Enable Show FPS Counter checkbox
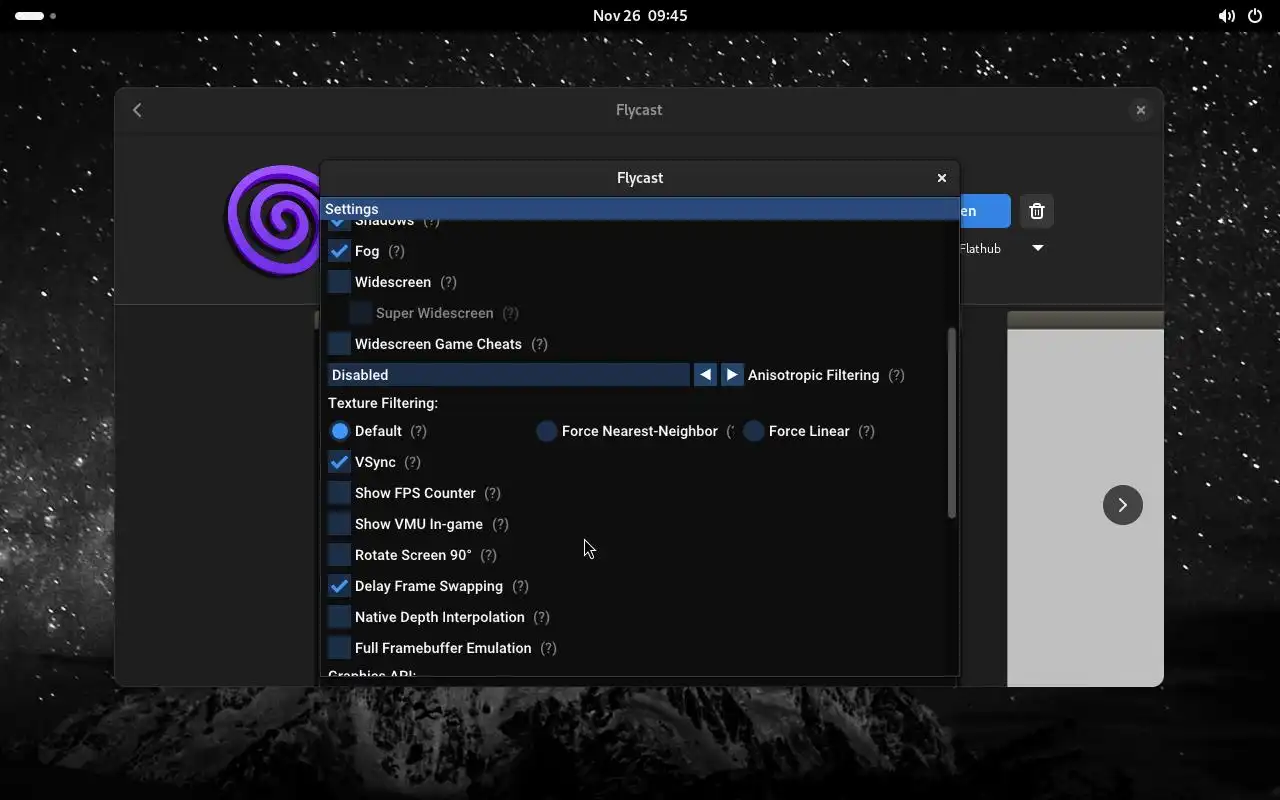This screenshot has width=1280, height=800. pyautogui.click(x=339, y=493)
